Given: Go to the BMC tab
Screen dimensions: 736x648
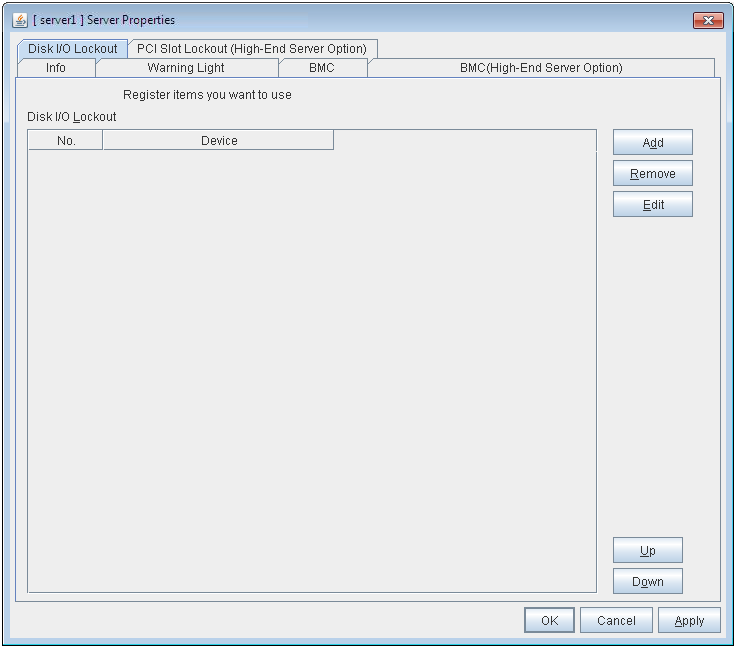Looking at the screenshot, I should (x=322, y=68).
